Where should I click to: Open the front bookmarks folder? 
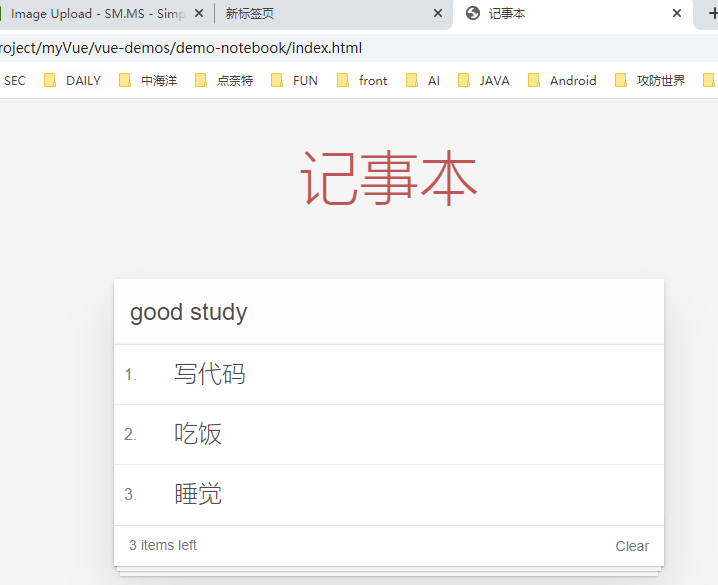pos(362,81)
